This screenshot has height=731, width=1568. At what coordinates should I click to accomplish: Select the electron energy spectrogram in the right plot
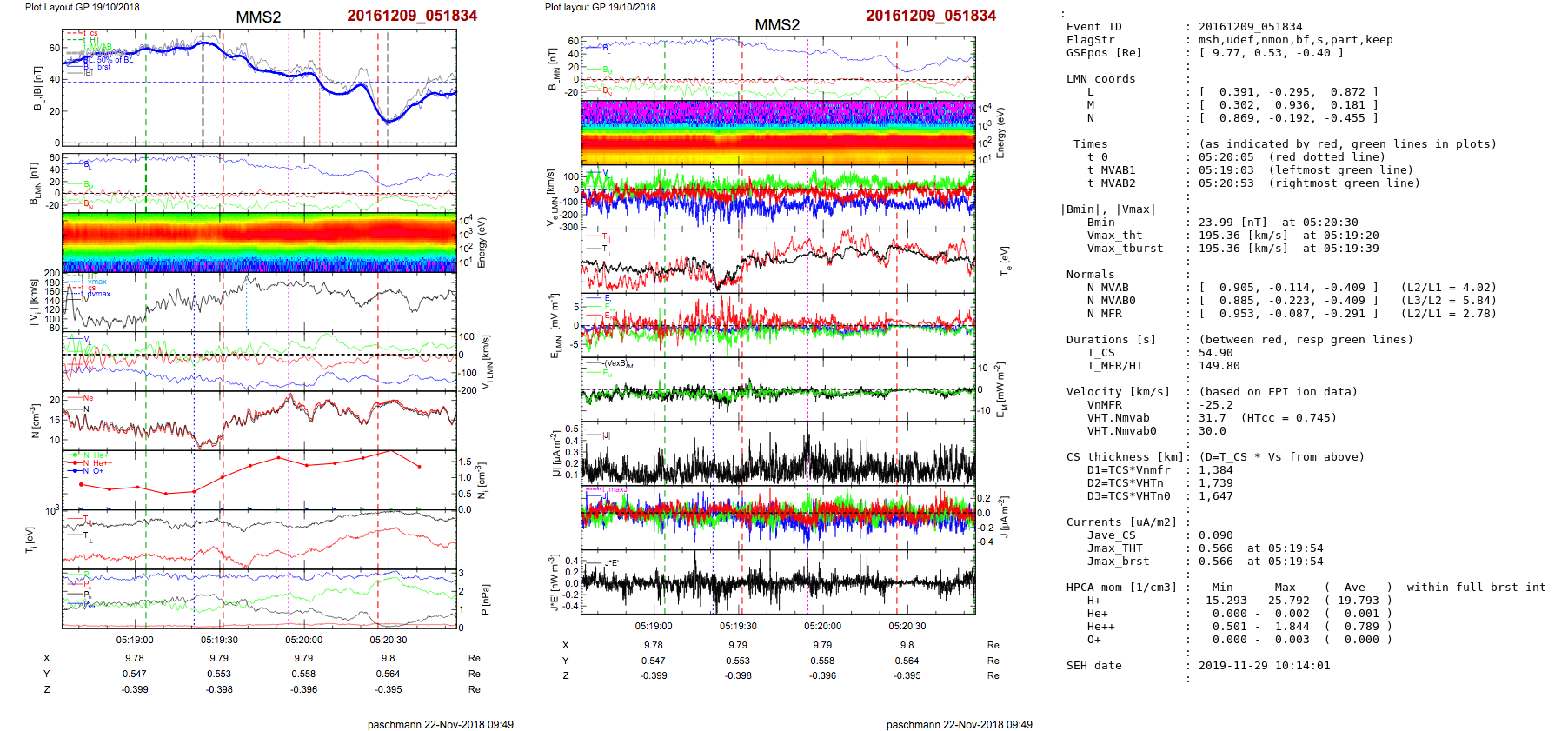[x=778, y=132]
